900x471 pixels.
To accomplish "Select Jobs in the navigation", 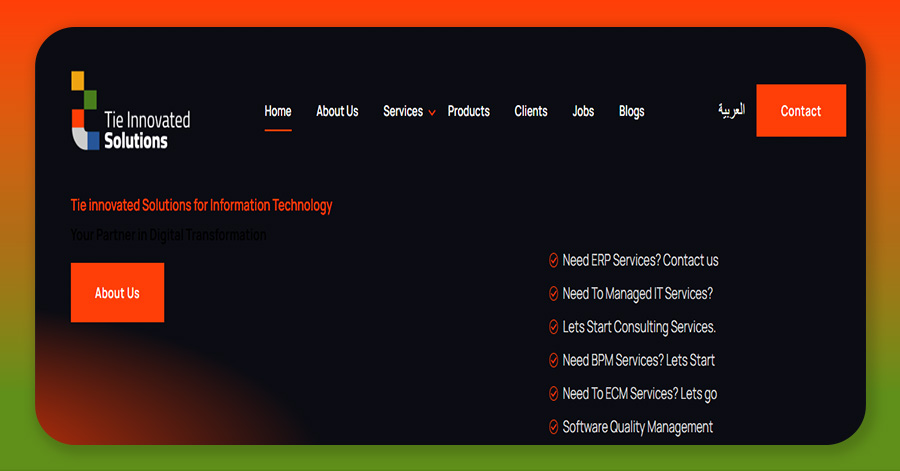I will click(x=583, y=111).
